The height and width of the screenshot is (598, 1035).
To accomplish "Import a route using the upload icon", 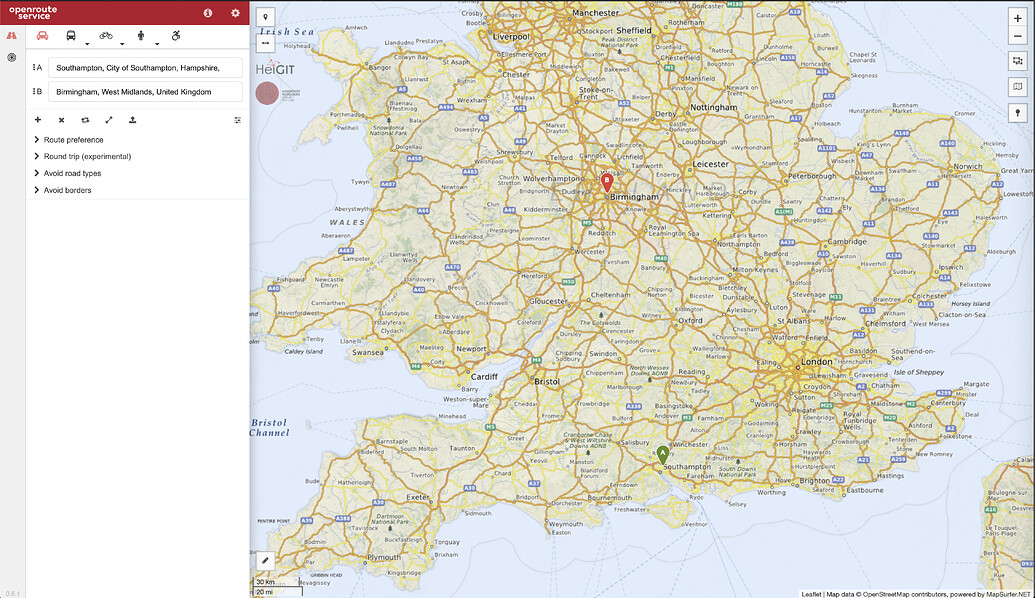I will pyautogui.click(x=131, y=119).
